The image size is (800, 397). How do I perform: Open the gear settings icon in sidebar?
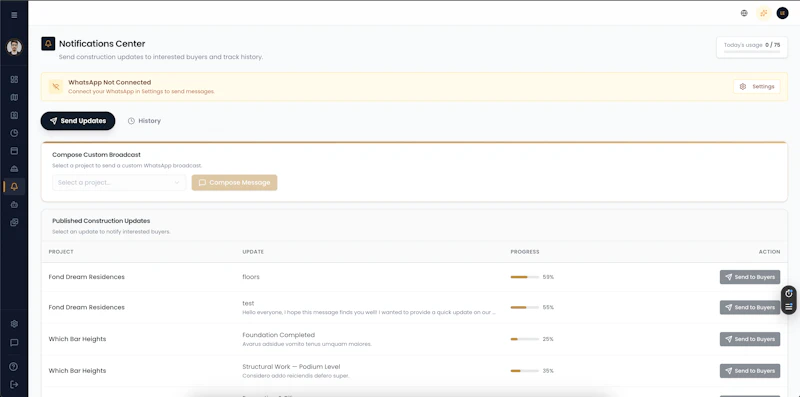click(x=14, y=324)
